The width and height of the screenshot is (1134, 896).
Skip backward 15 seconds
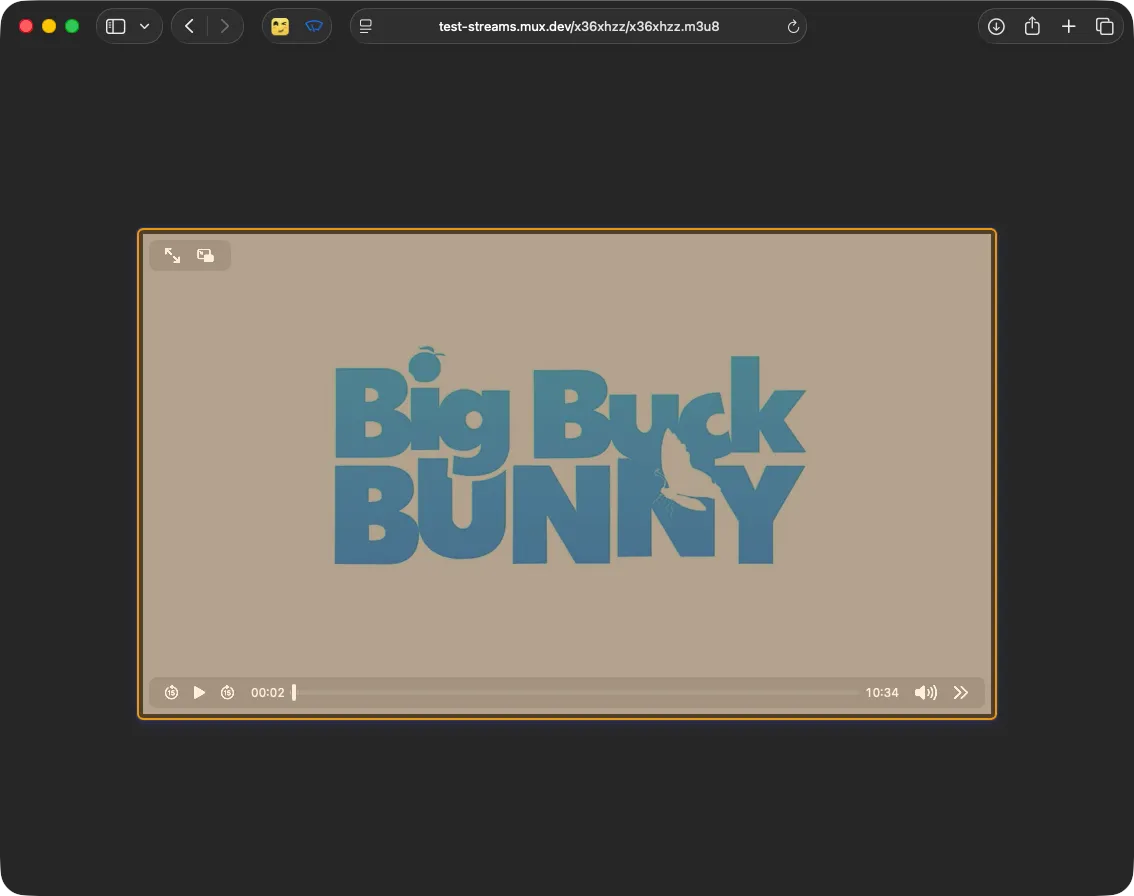tap(171, 692)
